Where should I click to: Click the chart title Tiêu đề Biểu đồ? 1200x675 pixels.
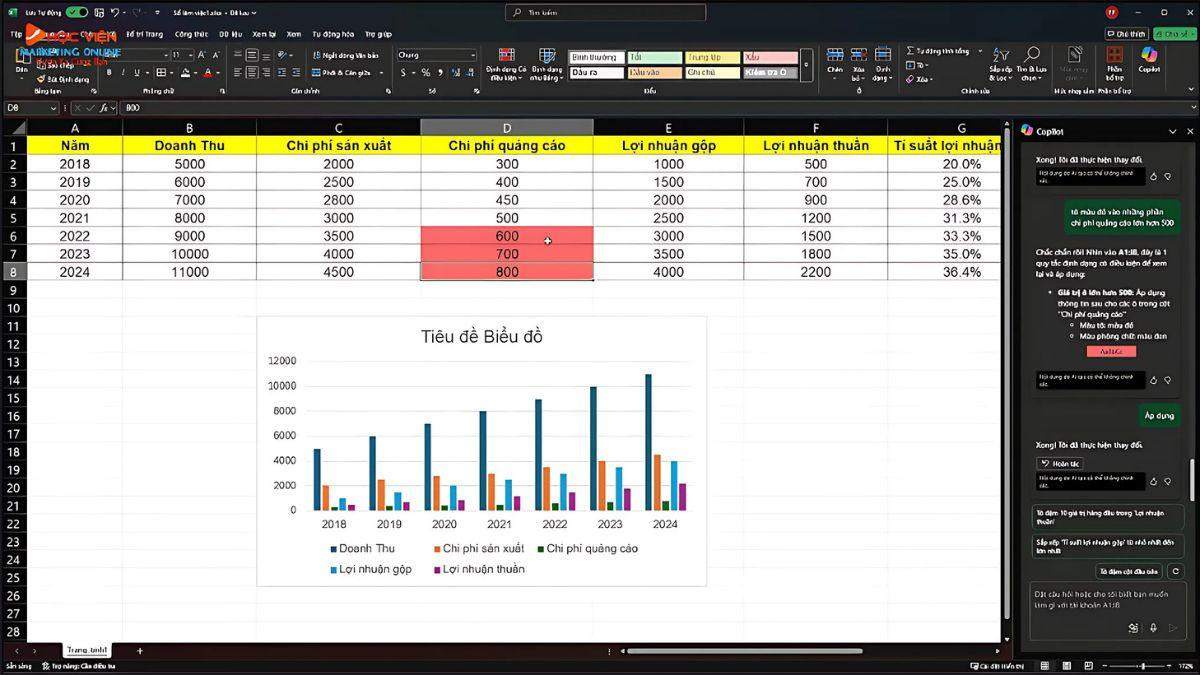click(x=482, y=336)
